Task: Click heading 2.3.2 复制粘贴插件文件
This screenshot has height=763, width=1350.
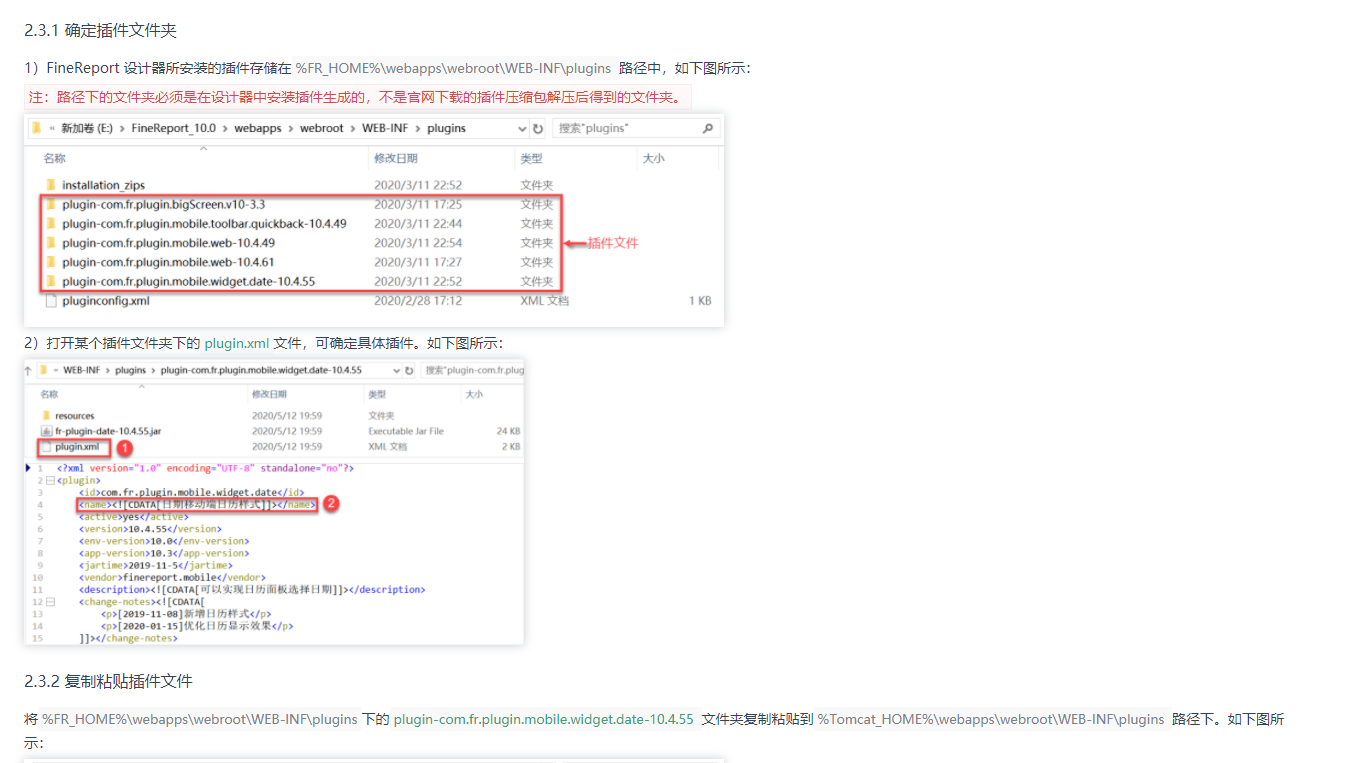Action: pos(108,681)
